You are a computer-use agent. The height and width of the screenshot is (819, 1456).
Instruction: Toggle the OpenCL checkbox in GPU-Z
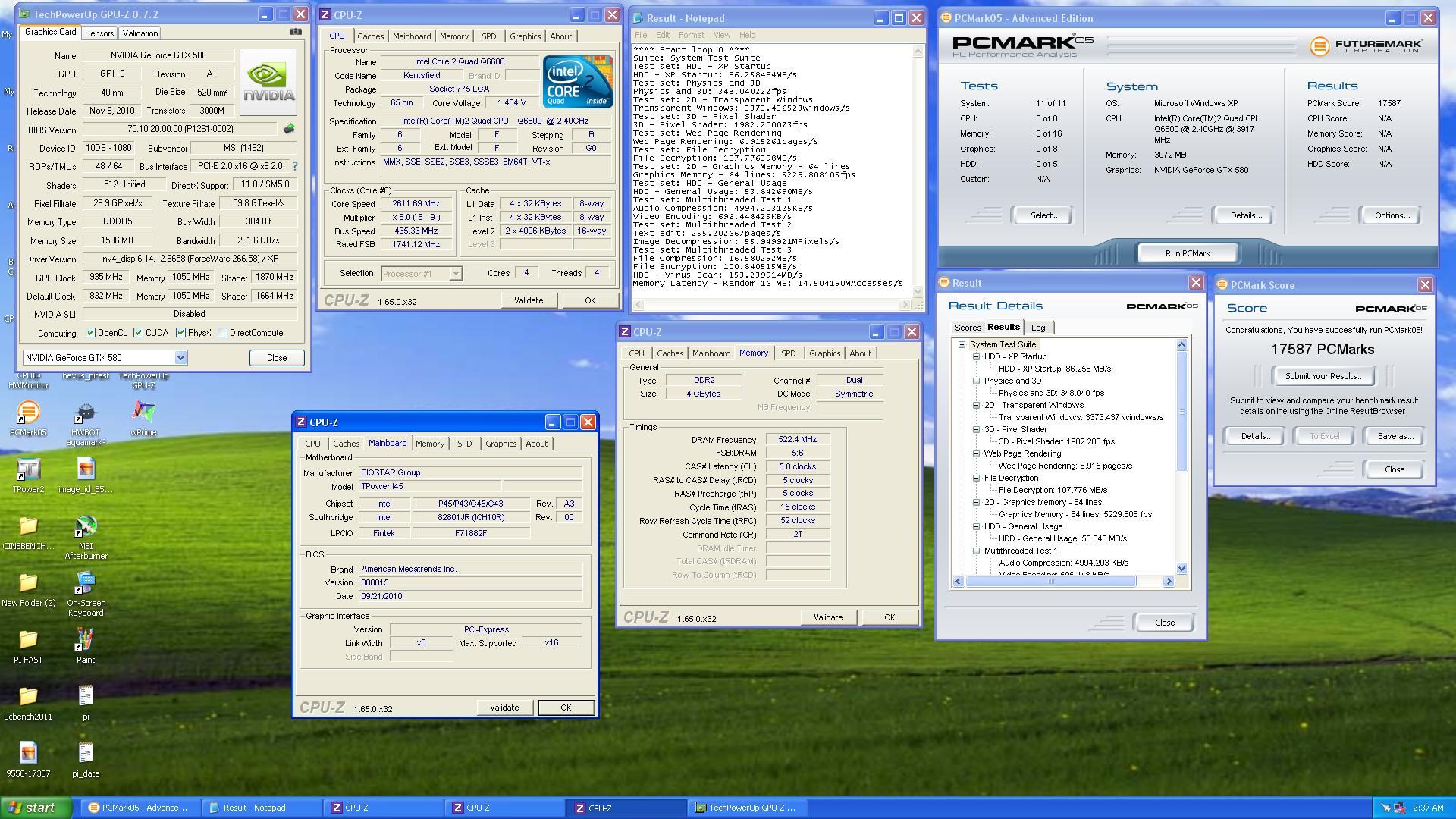coord(91,333)
